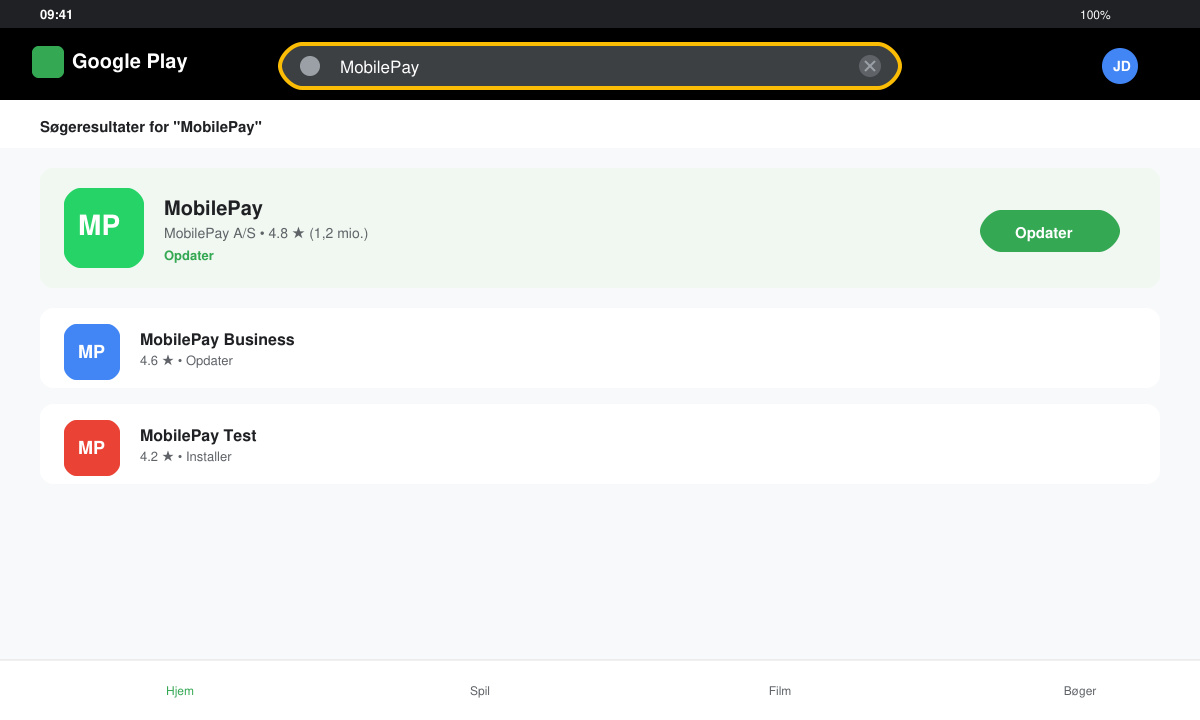
Task: Click the "4.2 ★ • Installer" text
Action: pos(186,457)
